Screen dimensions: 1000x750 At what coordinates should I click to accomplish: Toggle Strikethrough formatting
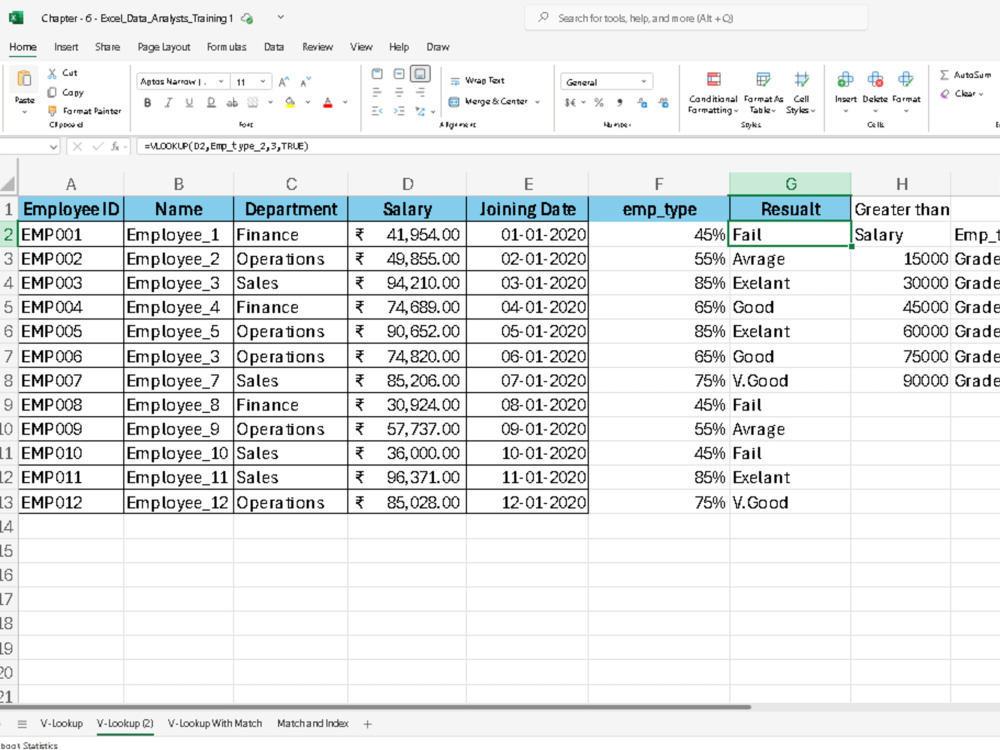[232, 103]
